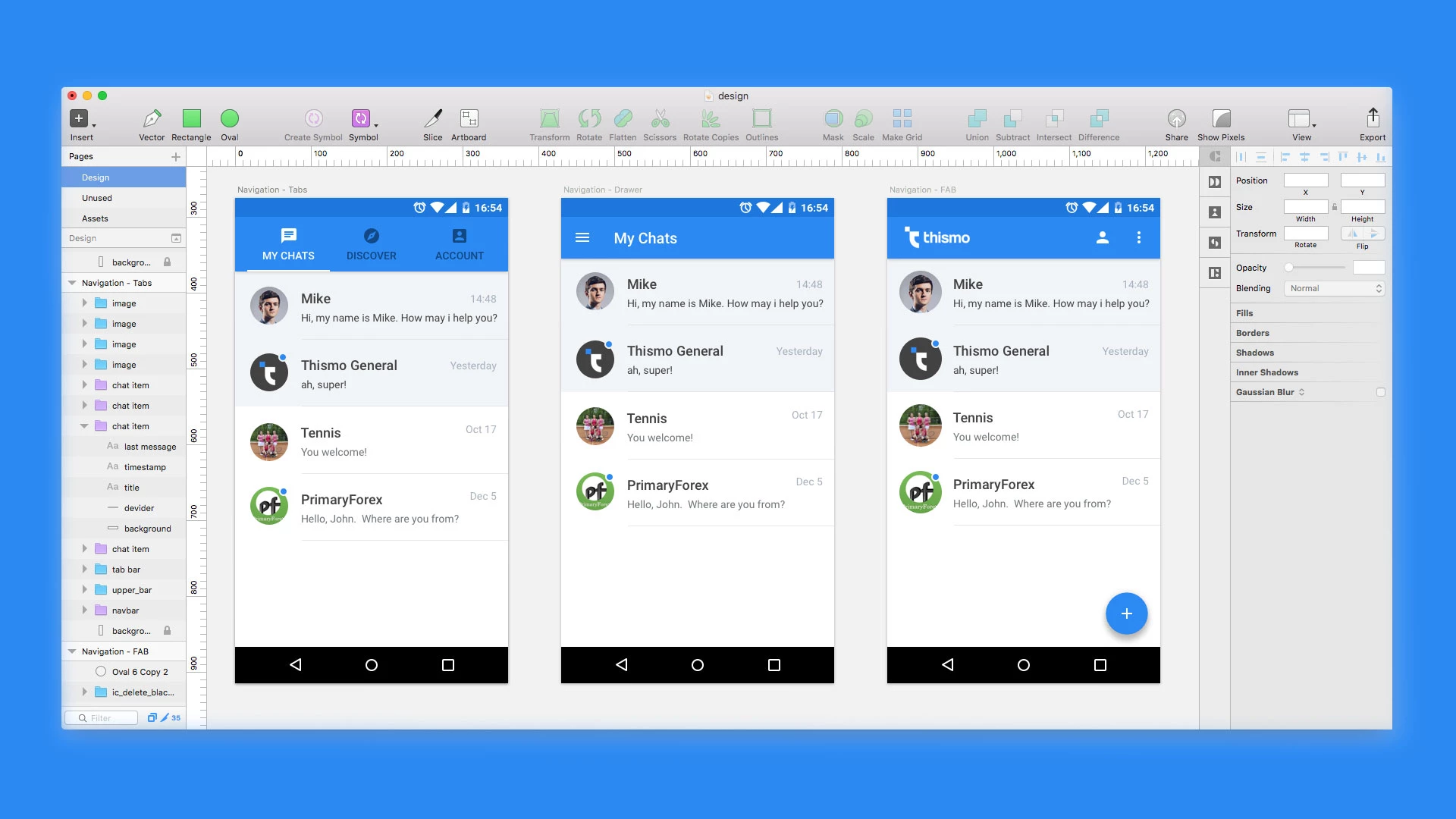Viewport: 1456px width, 819px height.
Task: Click the Union boolean operation
Action: [x=976, y=119]
